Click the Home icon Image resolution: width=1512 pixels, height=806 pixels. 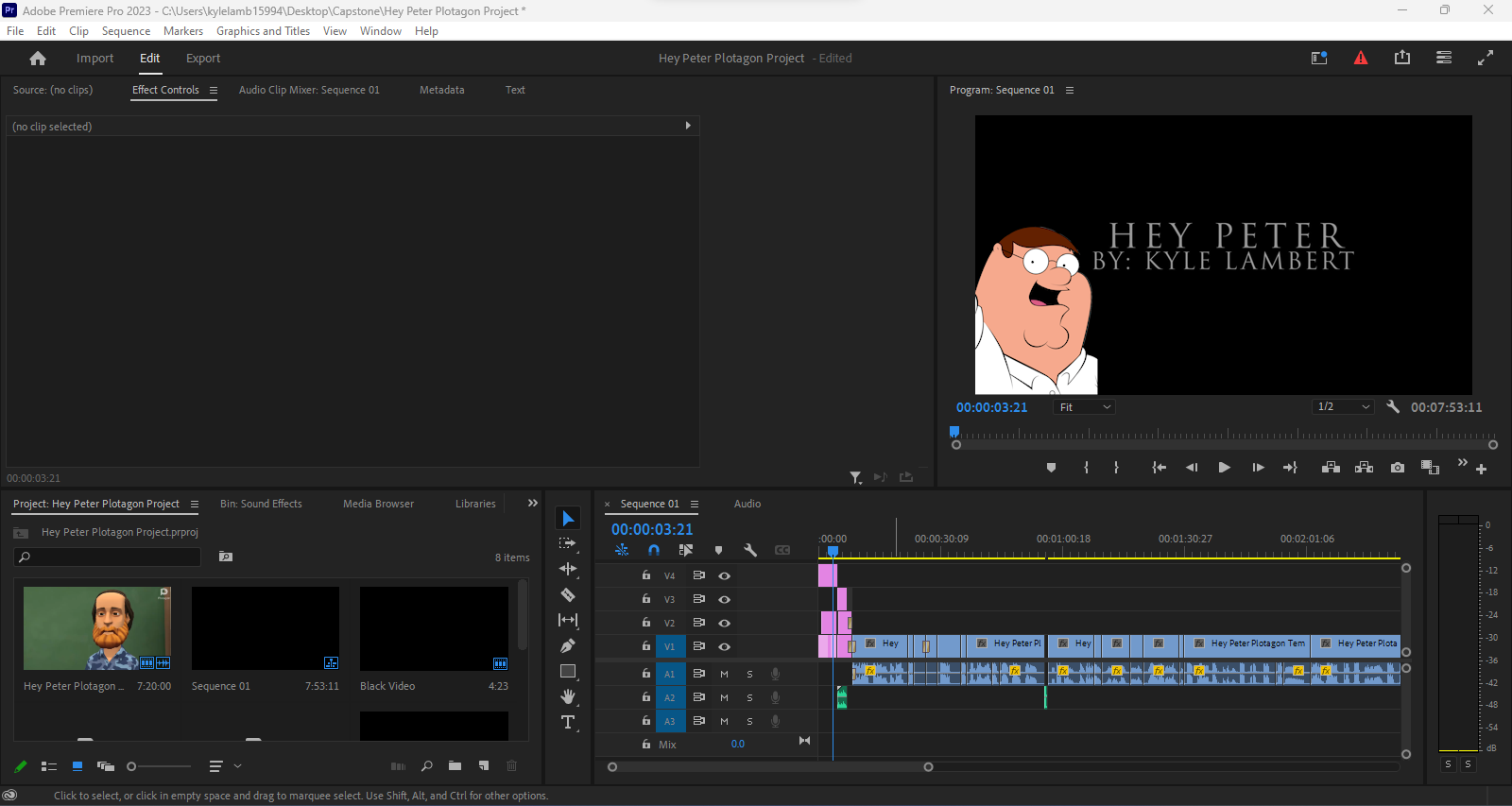(38, 59)
